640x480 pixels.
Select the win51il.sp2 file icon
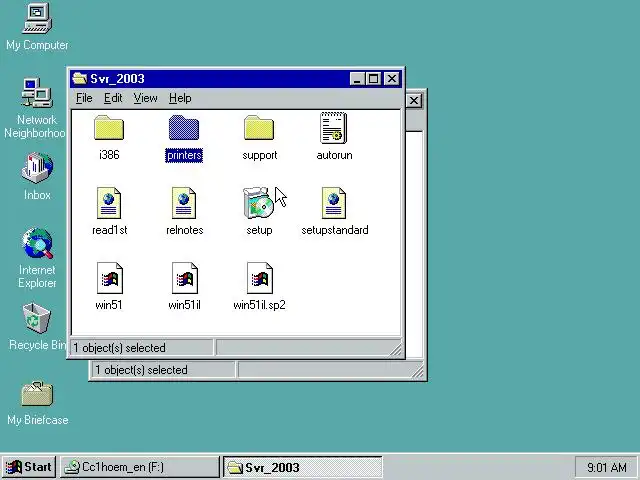tap(260, 278)
